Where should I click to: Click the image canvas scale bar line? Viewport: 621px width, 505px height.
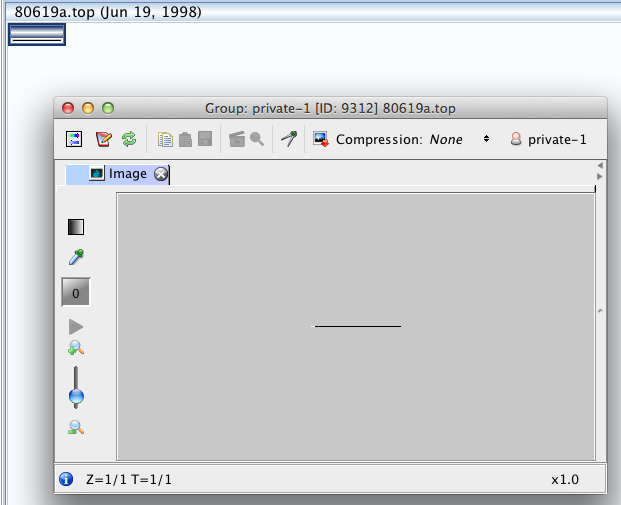[x=356, y=326]
